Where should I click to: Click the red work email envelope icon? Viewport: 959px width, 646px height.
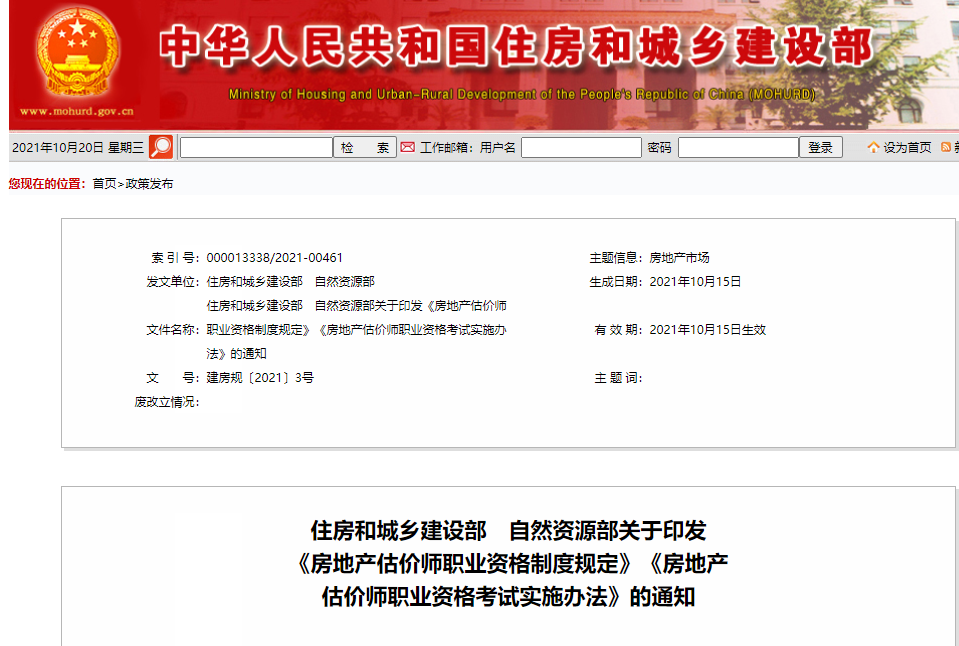point(407,147)
